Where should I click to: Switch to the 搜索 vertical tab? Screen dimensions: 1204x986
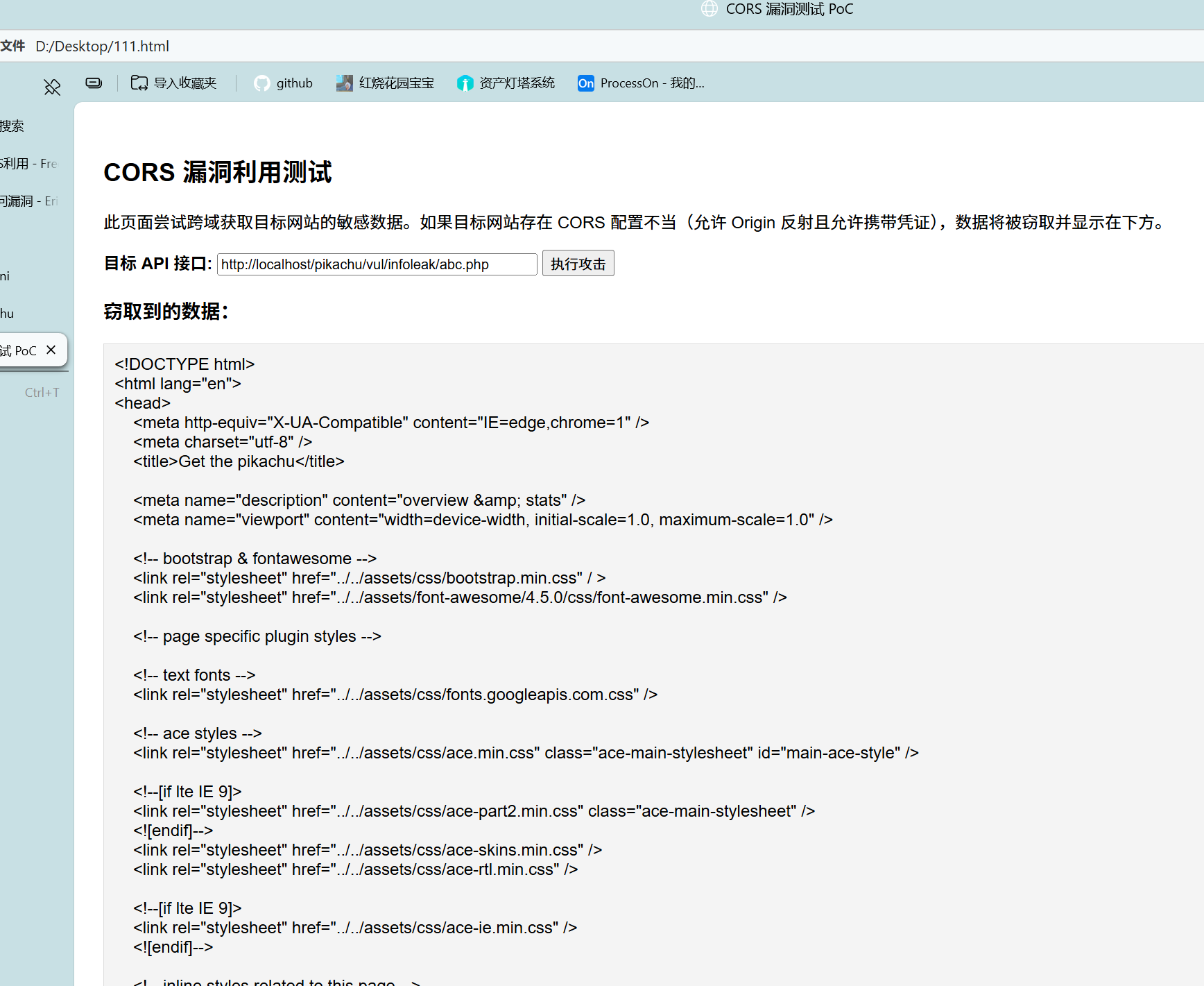12,126
